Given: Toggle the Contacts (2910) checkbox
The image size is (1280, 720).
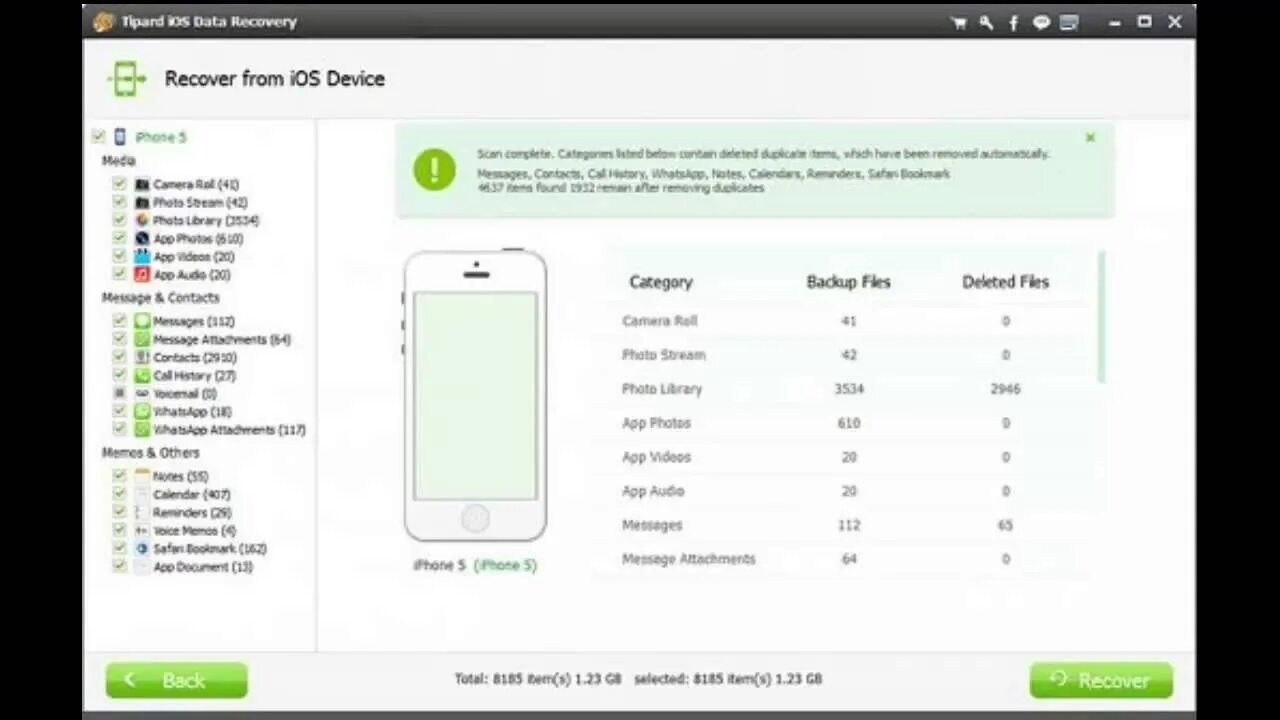Looking at the screenshot, I should 120,358.
